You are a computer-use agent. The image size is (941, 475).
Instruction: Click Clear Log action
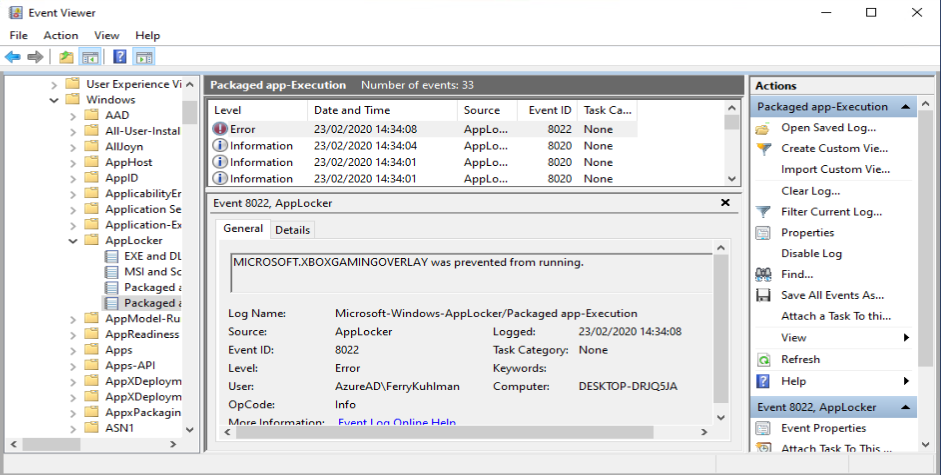point(810,191)
